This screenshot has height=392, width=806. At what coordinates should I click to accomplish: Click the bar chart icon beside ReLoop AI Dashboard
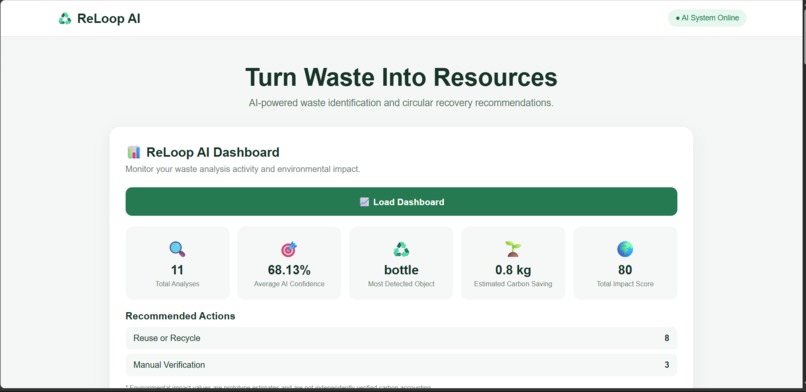pos(134,152)
